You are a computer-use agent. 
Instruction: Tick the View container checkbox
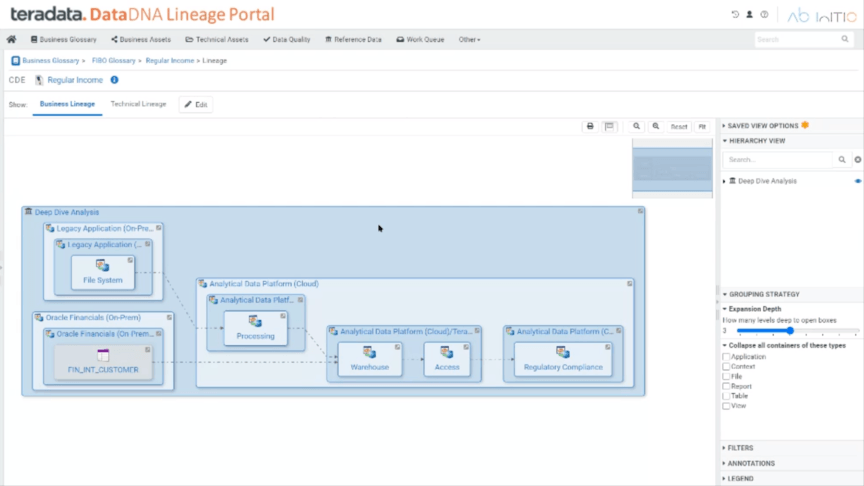726,406
